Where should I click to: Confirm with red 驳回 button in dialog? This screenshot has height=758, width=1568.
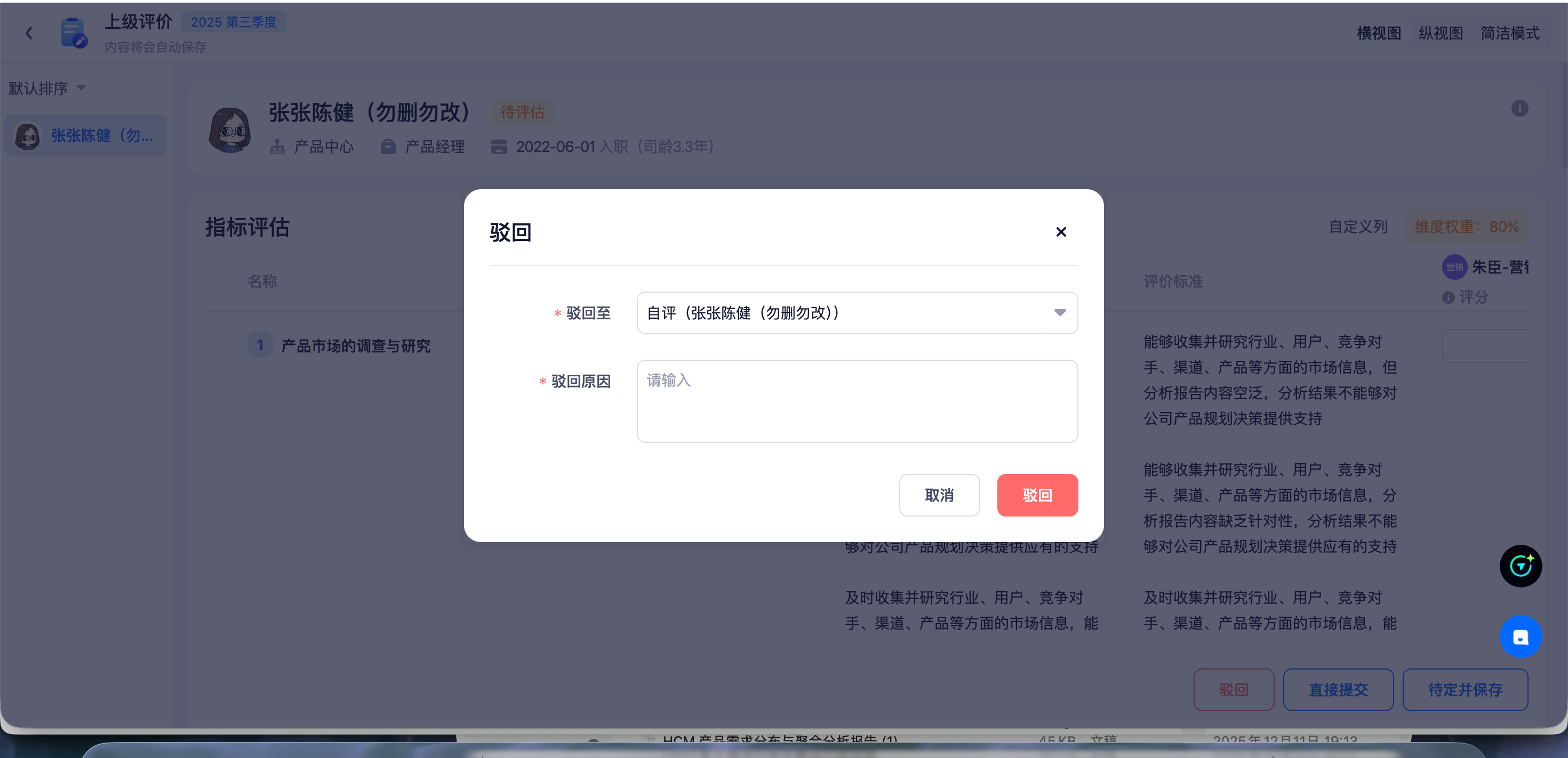tap(1037, 495)
